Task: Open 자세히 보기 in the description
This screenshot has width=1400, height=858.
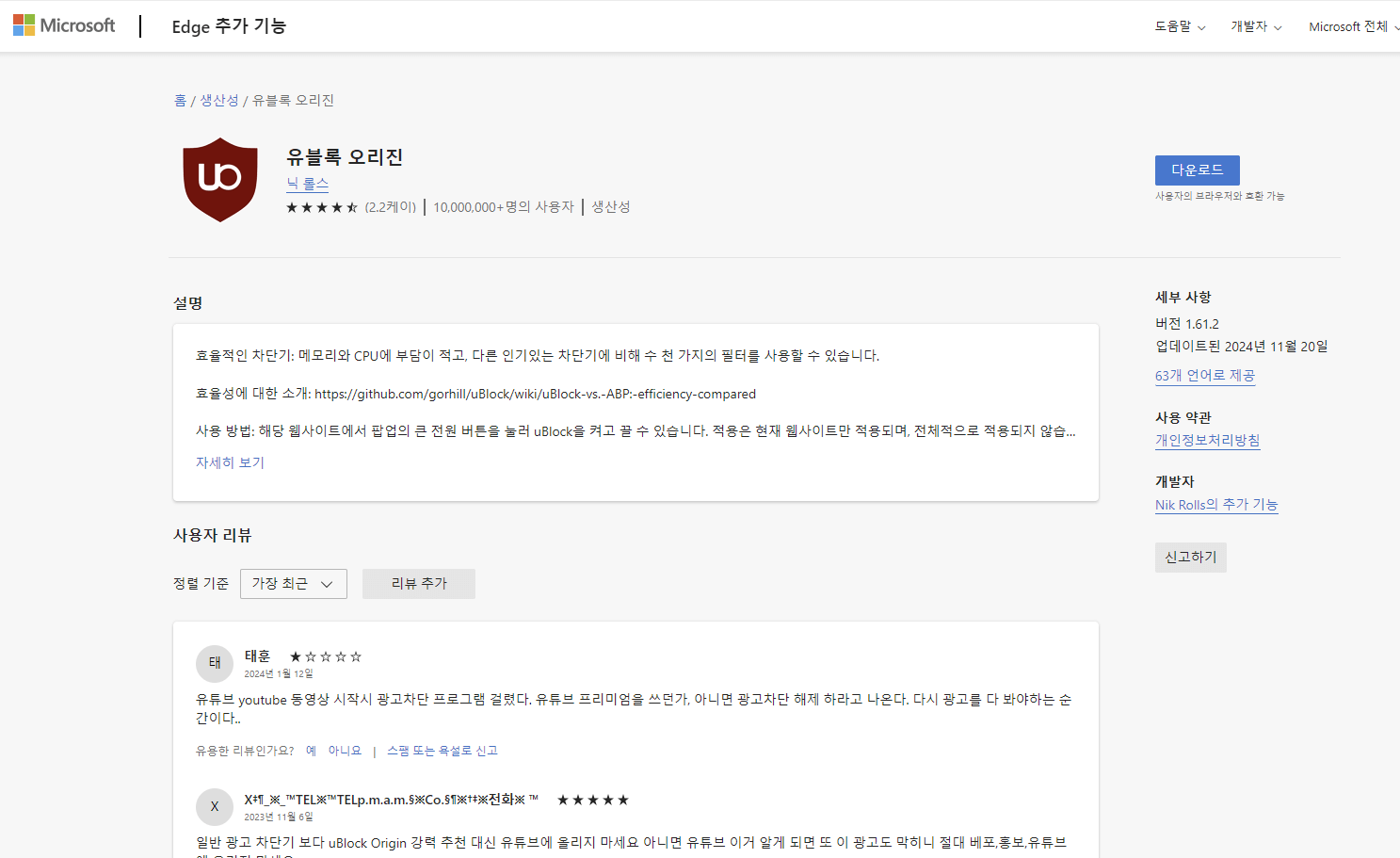Action: pos(229,462)
